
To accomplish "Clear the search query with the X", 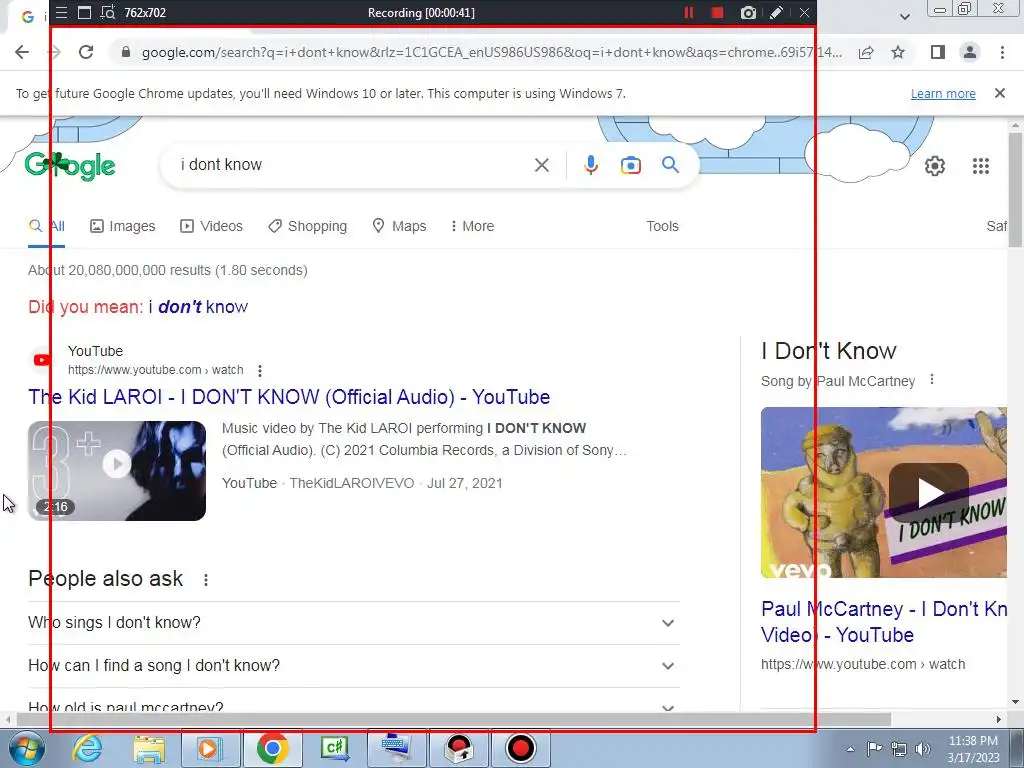I will point(541,165).
